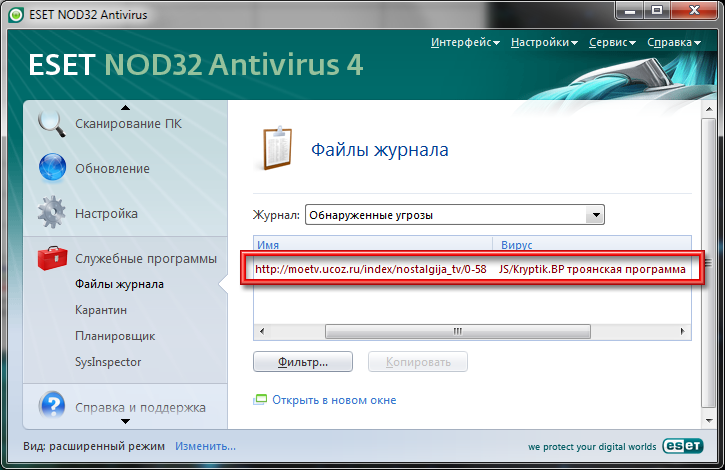Minimize the ESET NOD32 window

[x=630, y=10]
